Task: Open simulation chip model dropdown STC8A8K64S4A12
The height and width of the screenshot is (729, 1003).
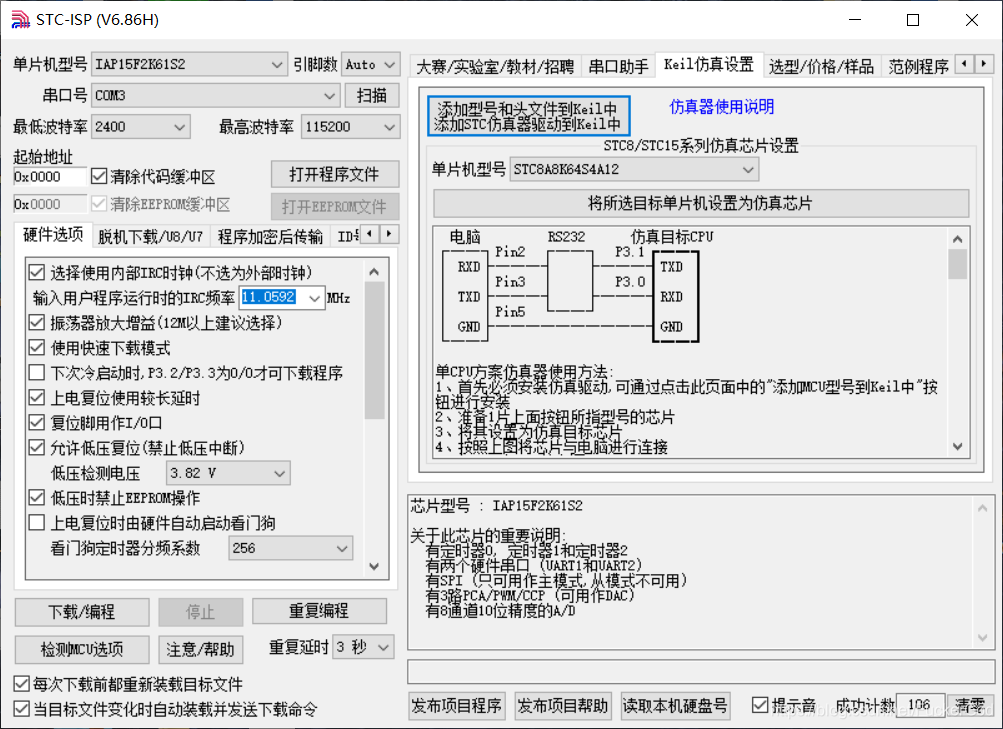Action: 634,169
